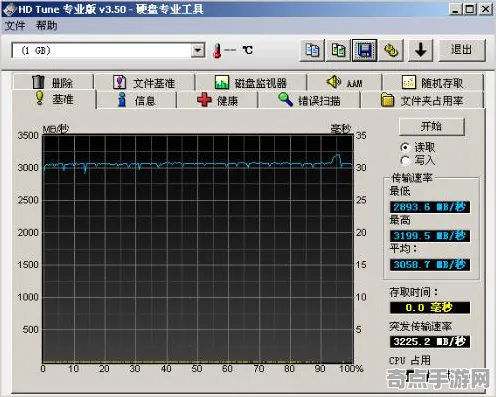Click the 传输速率 group label
Viewport: 496px width, 397px height.
click(412, 178)
